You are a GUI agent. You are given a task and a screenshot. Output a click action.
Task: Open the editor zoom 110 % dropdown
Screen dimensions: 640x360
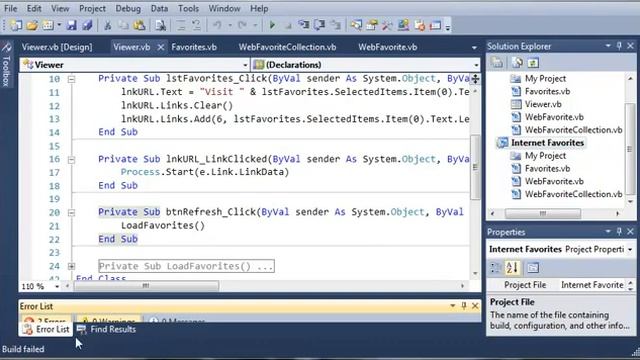coord(57,287)
